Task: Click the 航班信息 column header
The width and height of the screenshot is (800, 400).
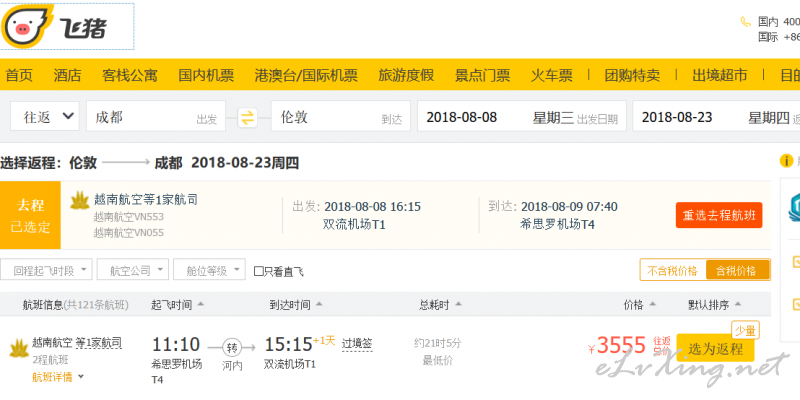Action: click(76, 305)
